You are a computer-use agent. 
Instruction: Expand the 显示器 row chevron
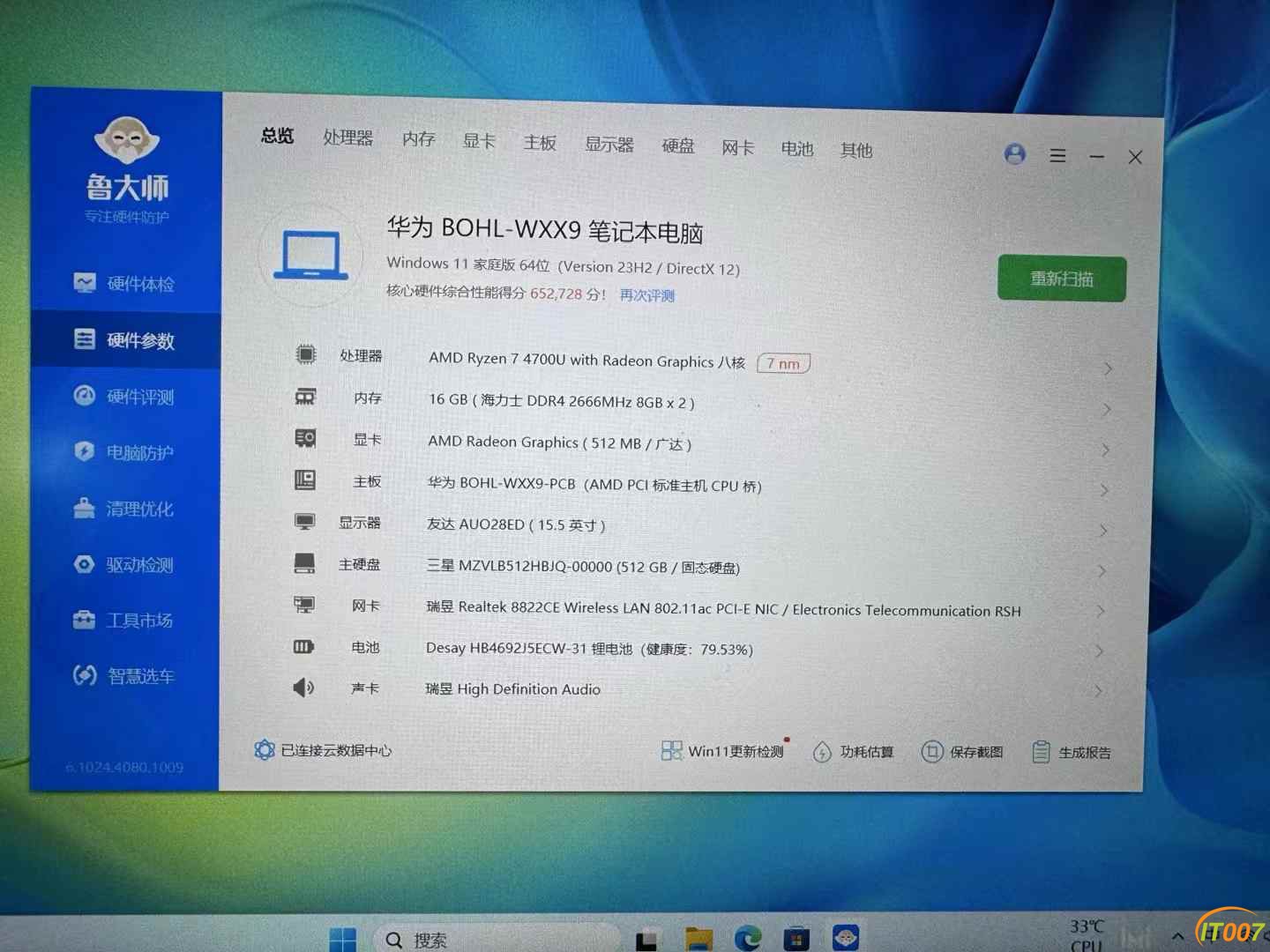tap(1104, 531)
